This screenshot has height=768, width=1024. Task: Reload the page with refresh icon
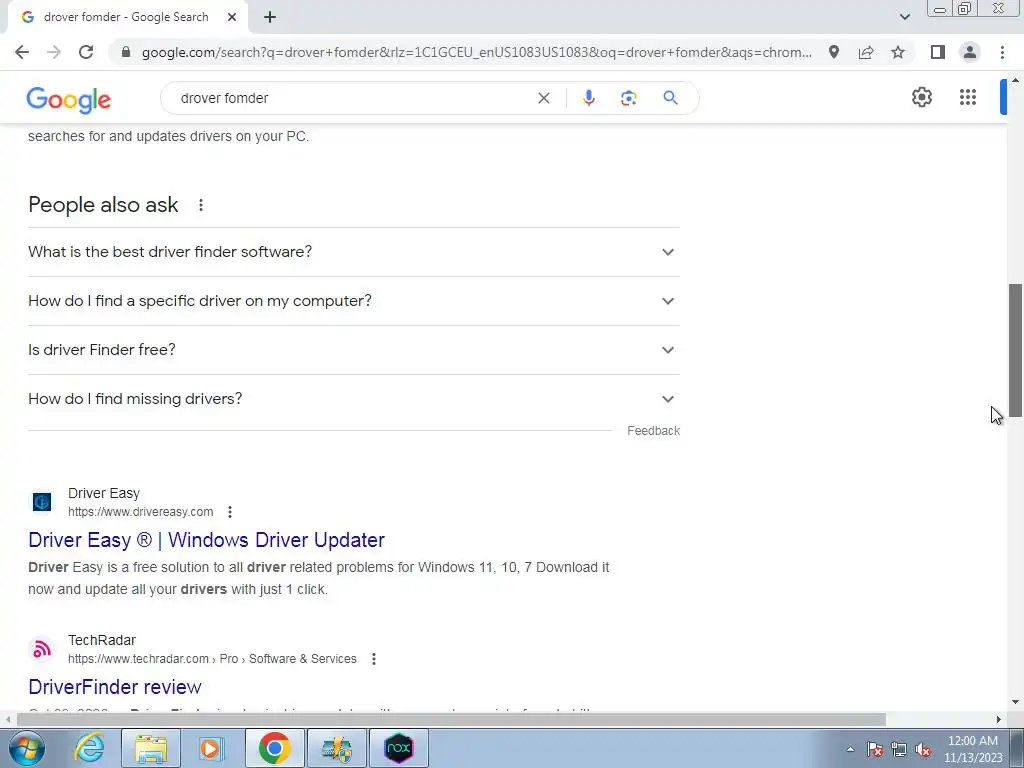pos(86,52)
